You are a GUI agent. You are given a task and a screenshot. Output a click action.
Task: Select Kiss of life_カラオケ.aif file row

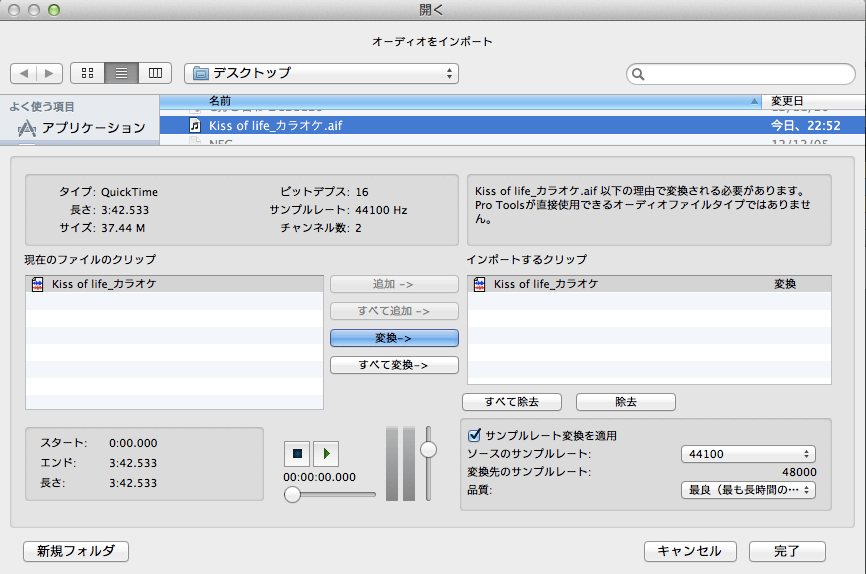513,125
